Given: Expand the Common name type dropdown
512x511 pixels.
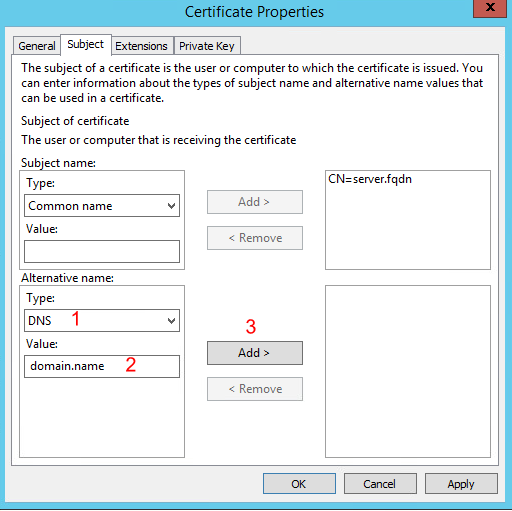Looking at the screenshot, I should point(102,206).
